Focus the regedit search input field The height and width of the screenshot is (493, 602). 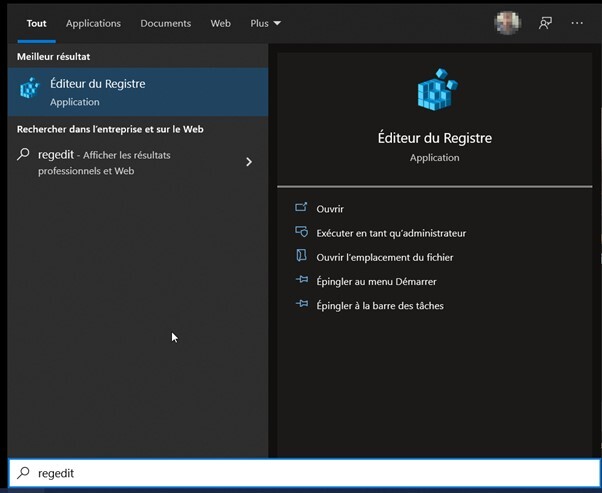305,473
